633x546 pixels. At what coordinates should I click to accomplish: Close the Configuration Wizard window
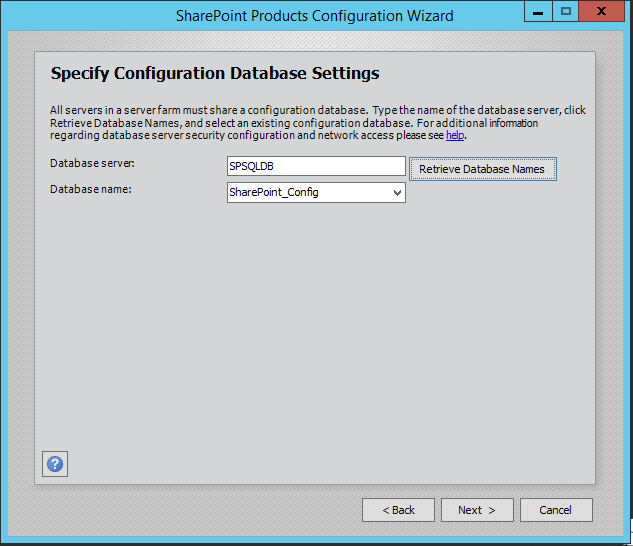pyautogui.click(x=602, y=11)
